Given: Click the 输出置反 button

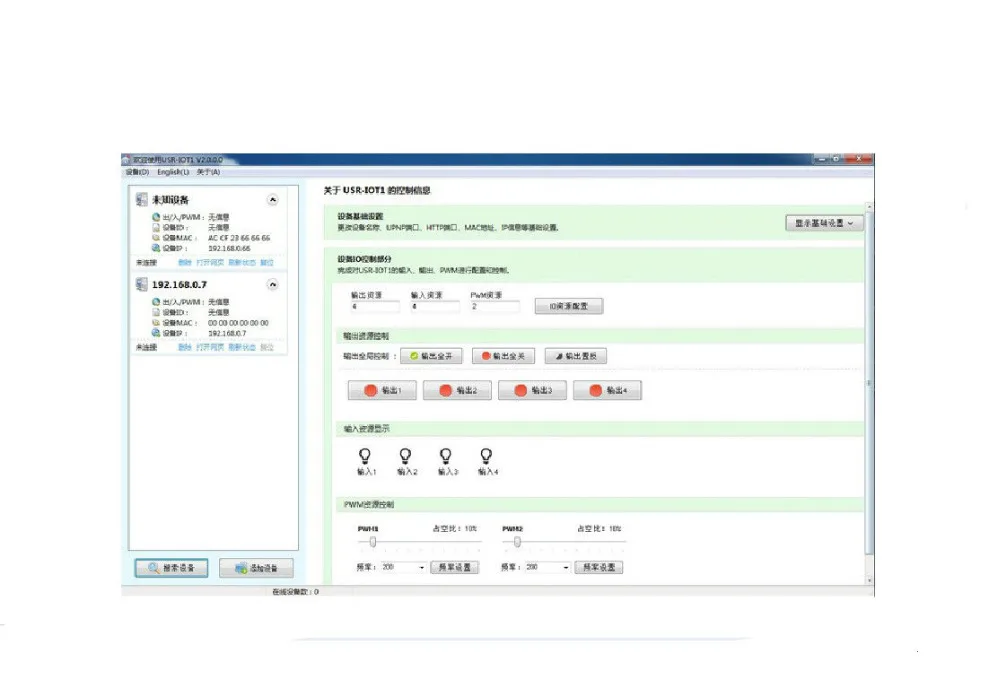Looking at the screenshot, I should [575, 356].
